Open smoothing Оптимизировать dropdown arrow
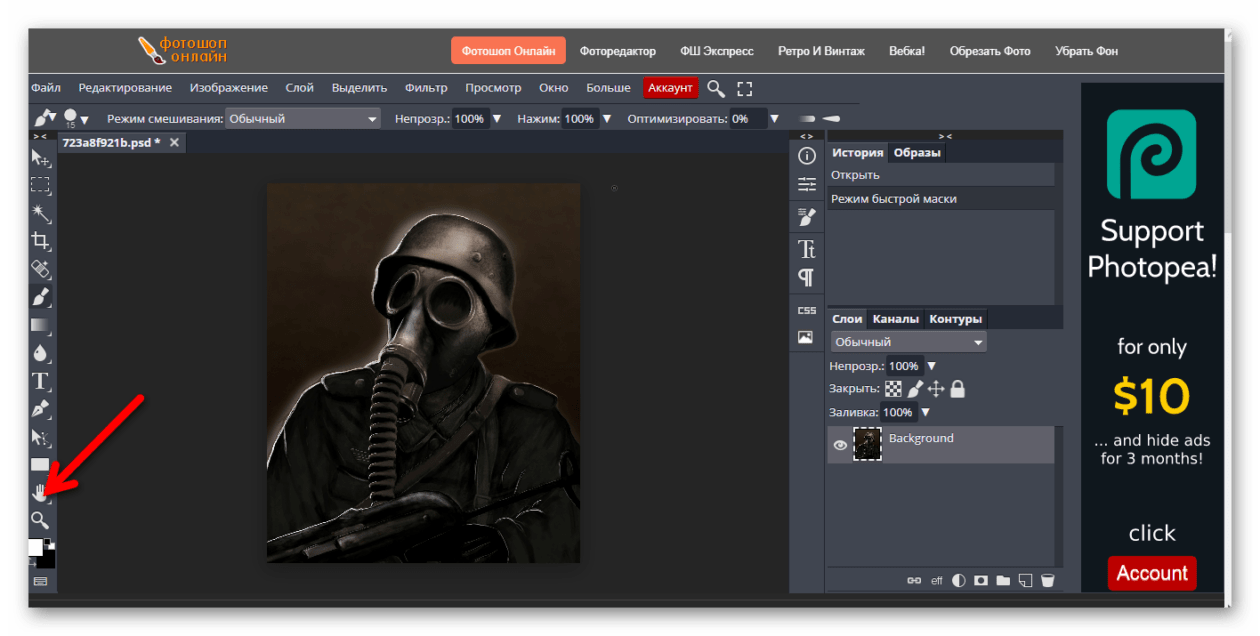The image size is (1260, 636). 774,118
